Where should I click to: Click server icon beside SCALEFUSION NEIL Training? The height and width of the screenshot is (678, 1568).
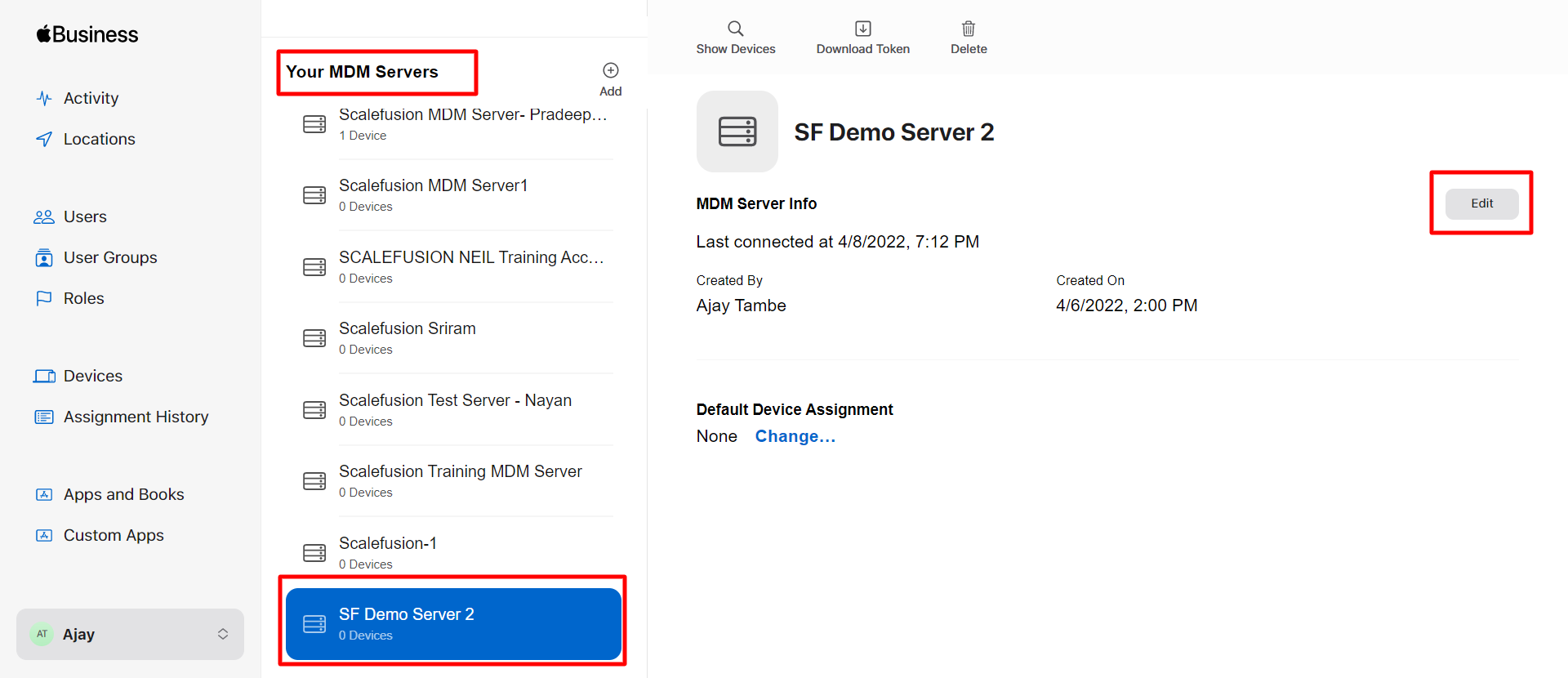pyautogui.click(x=314, y=267)
